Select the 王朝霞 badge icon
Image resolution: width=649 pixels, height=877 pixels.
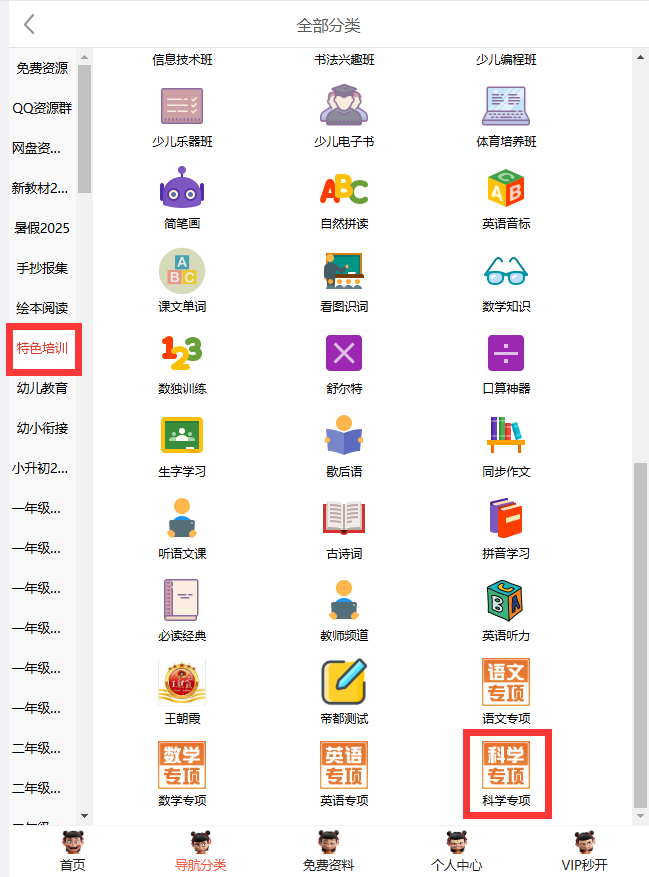click(182, 682)
